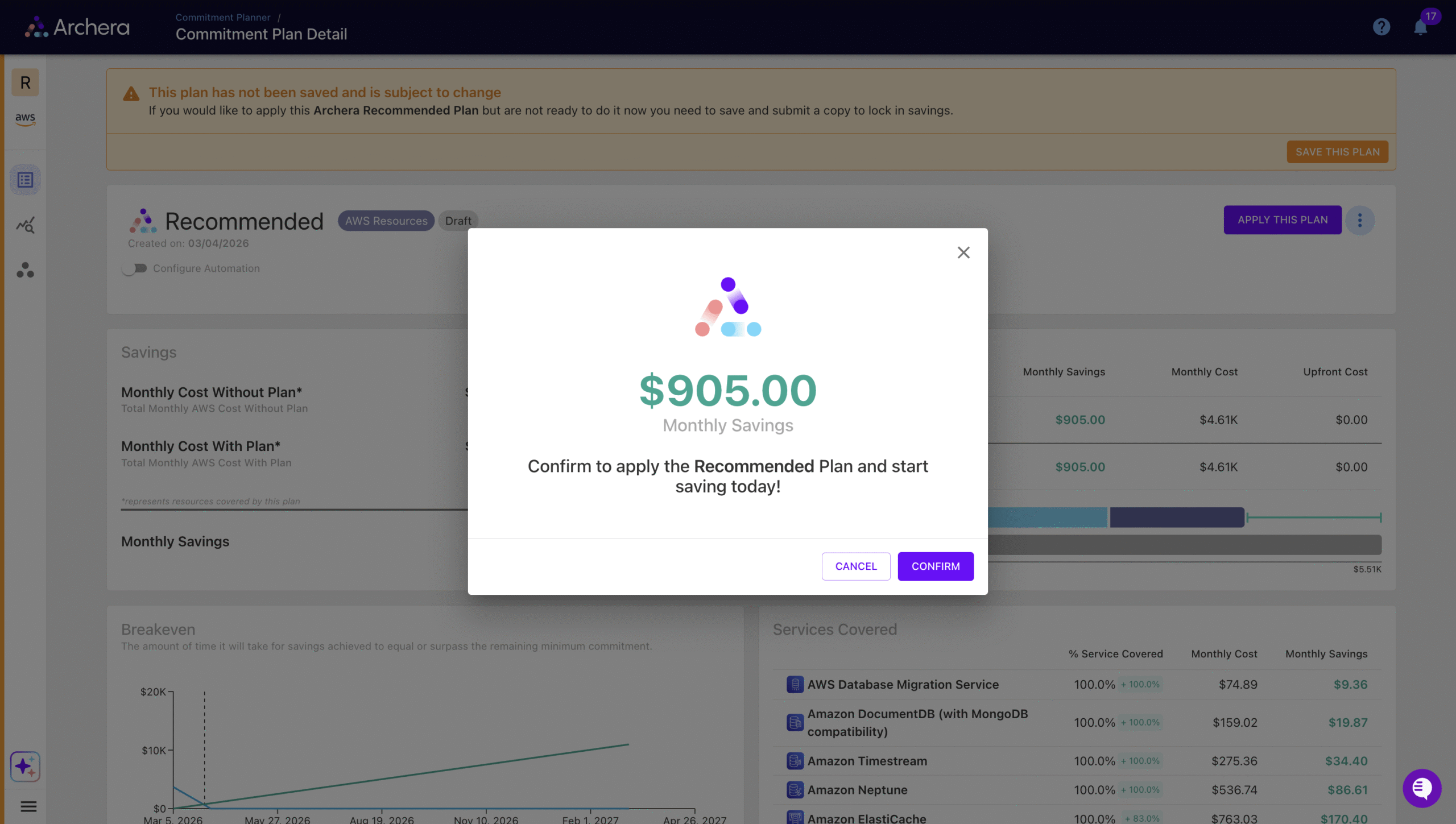The image size is (1456, 824).
Task: Click the Breakeven section heading
Action: tap(158, 629)
